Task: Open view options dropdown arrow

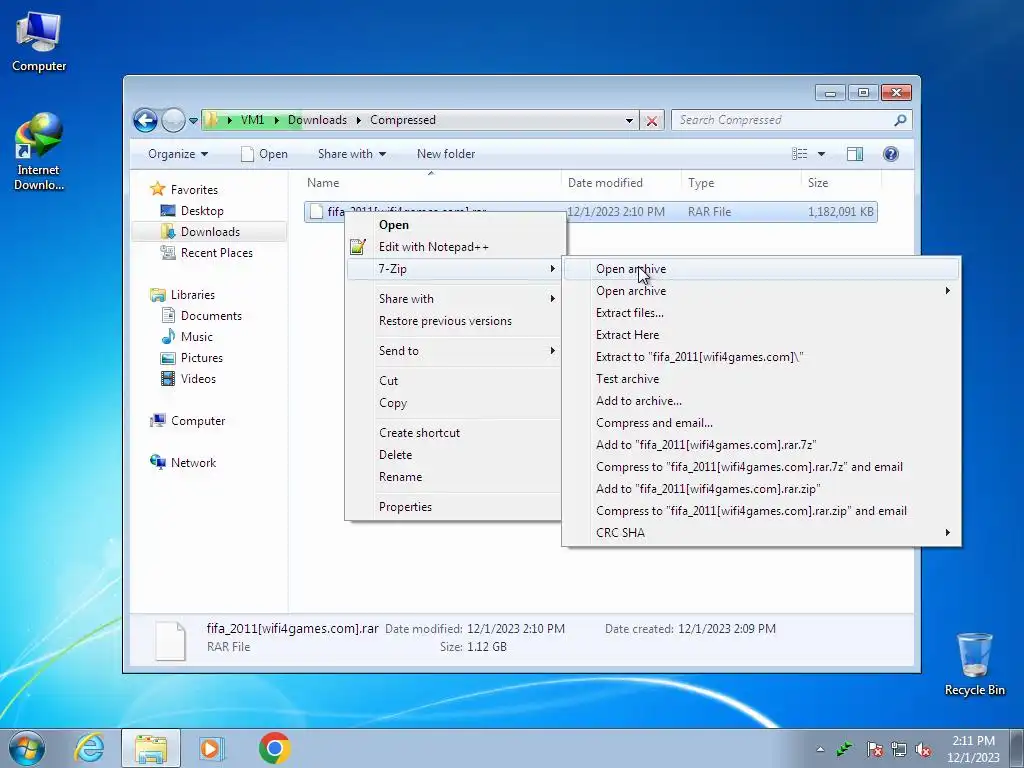Action: (x=822, y=154)
